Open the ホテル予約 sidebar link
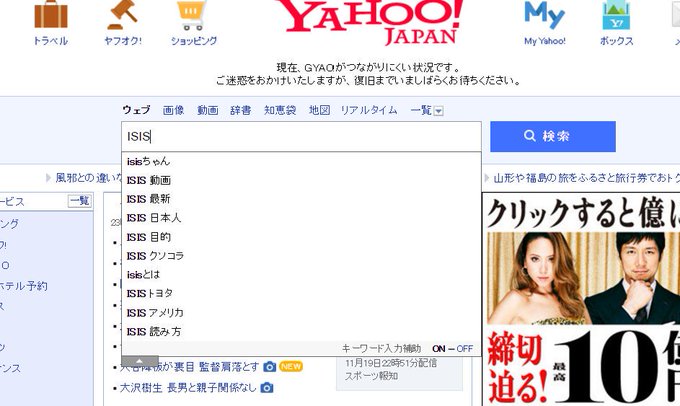This screenshot has height=406, width=680. point(24,286)
